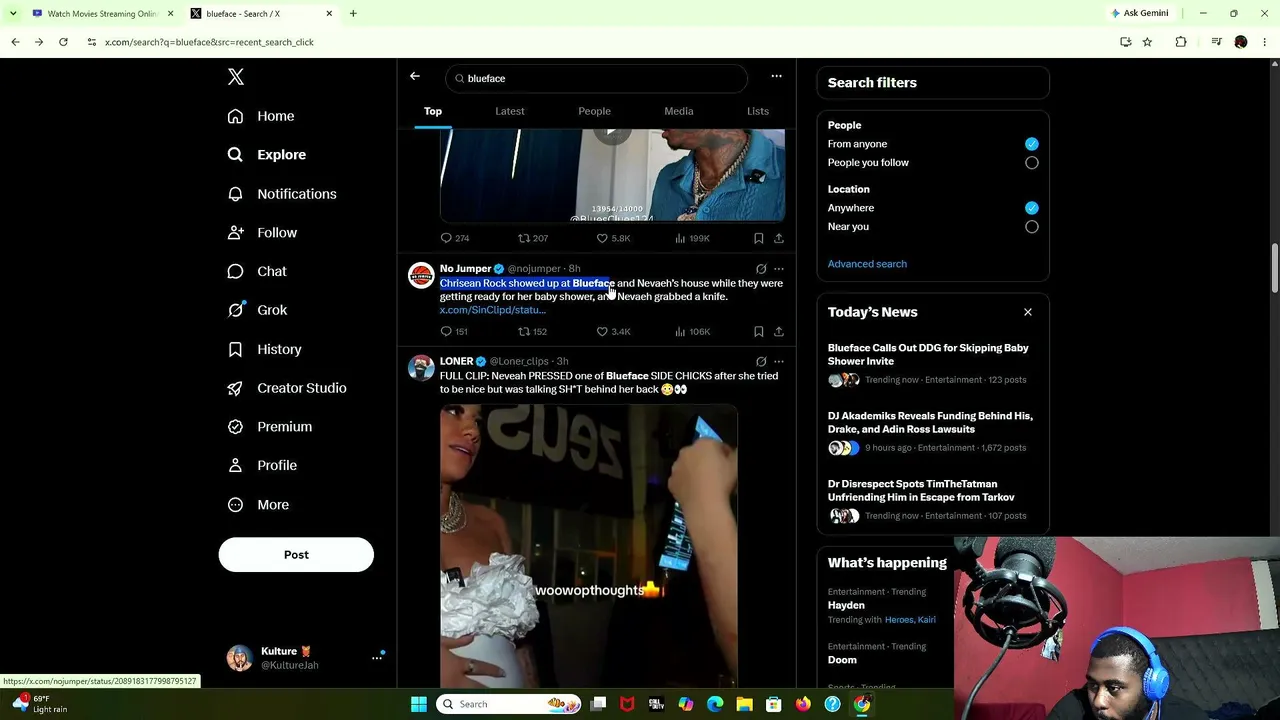Share the top post with 199K views
Image resolution: width=1280 pixels, height=720 pixels.
pyautogui.click(x=778, y=238)
